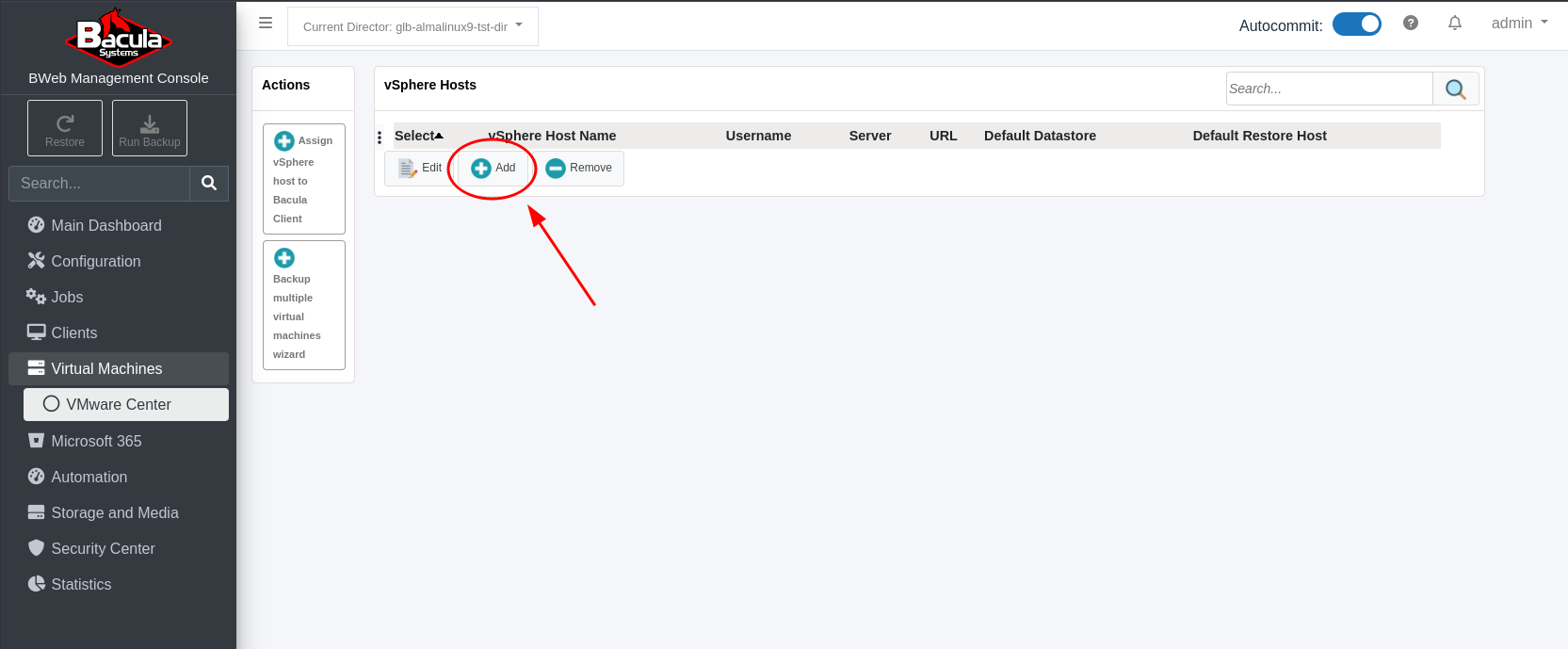
Task: Sort by Username column header
Action: click(758, 136)
